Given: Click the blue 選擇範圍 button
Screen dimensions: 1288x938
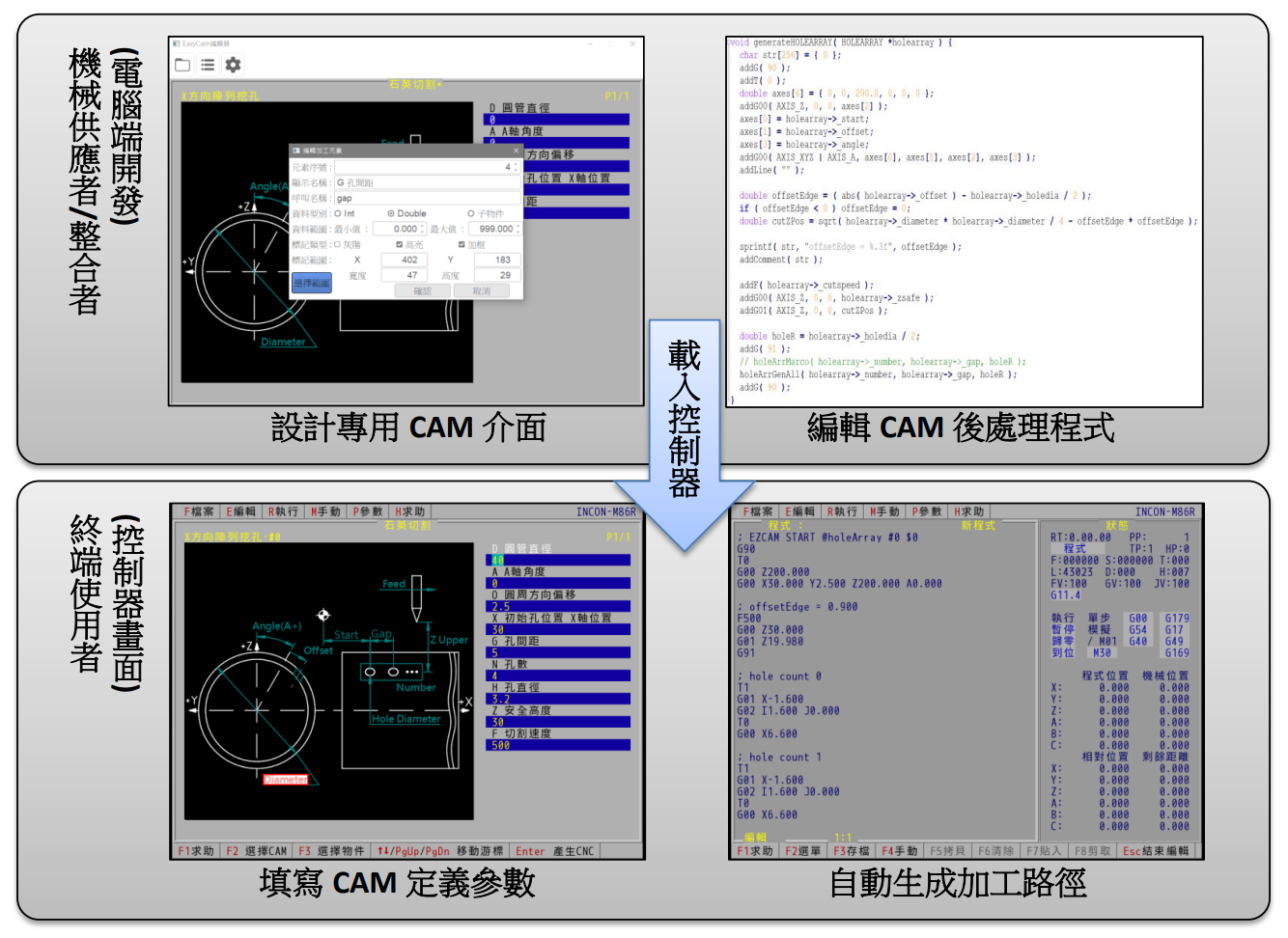Looking at the screenshot, I should tap(312, 283).
